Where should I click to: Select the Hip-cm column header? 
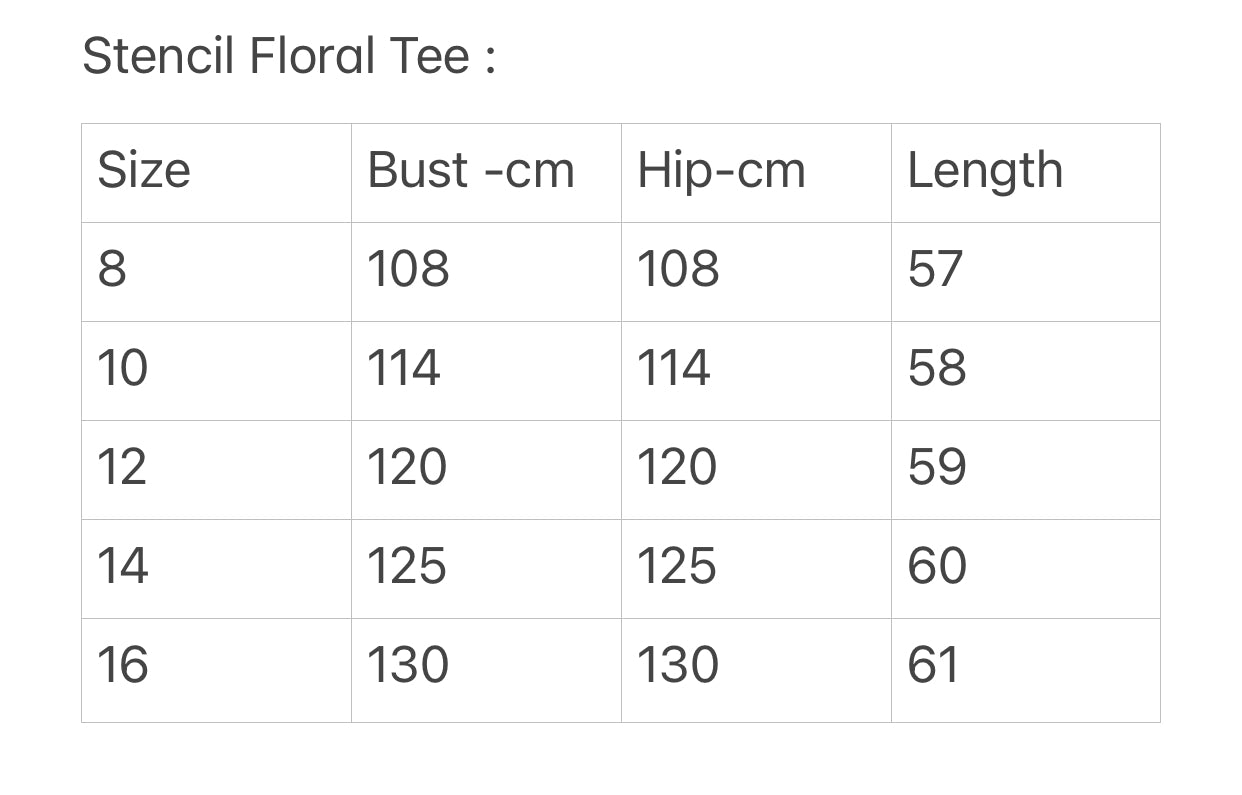point(756,173)
